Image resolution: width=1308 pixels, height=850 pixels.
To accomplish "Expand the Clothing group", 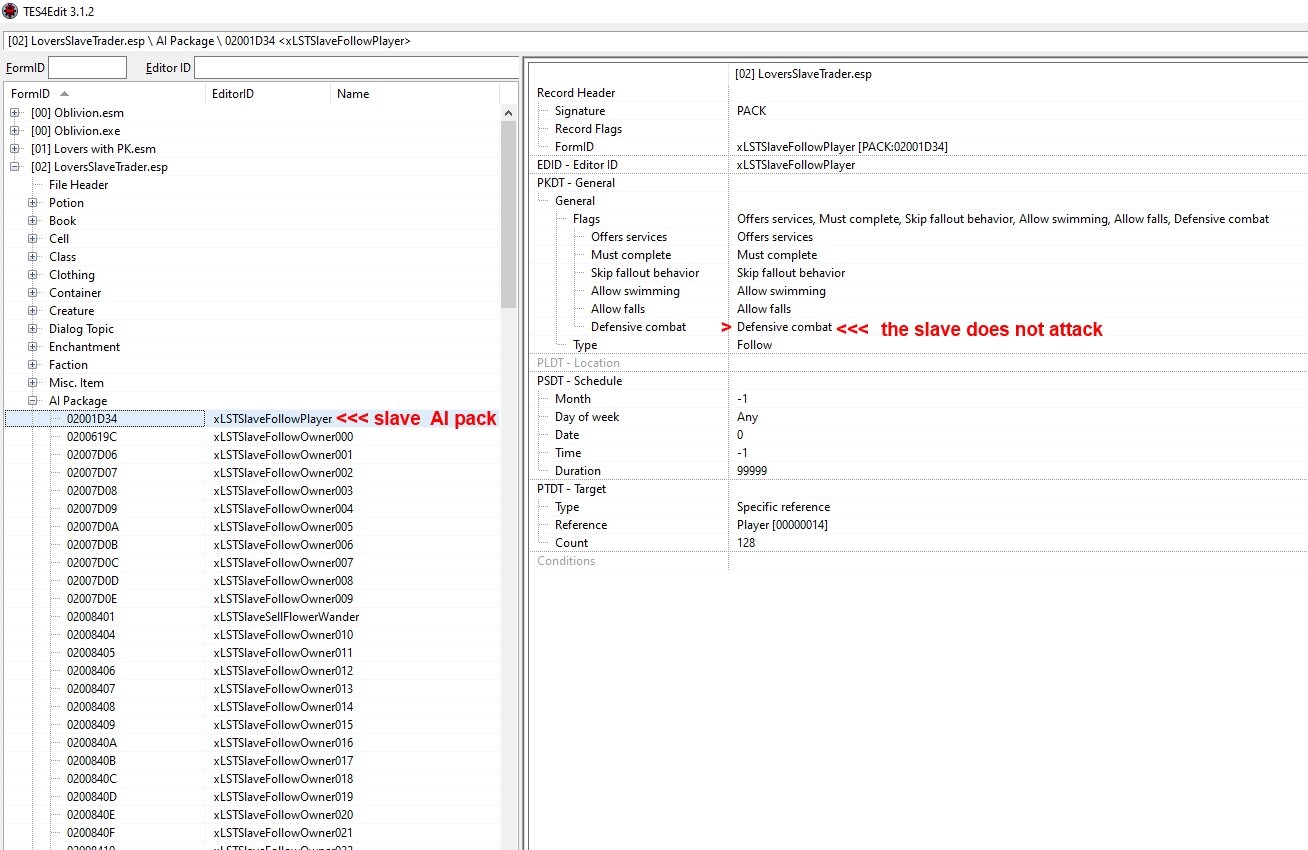I will pos(33,275).
